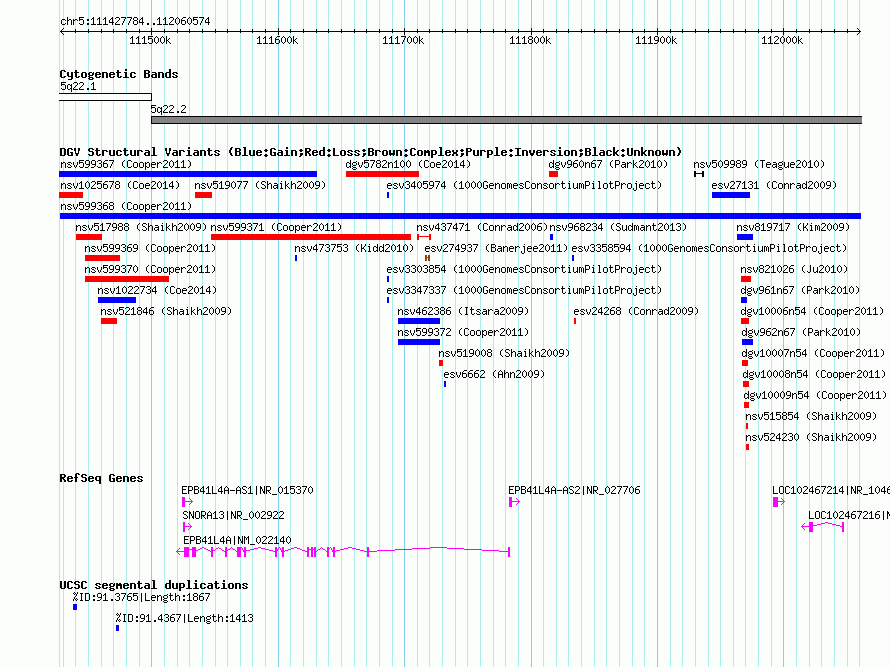
Task: Click the 5q22.2 gray band bar
Action: pyautogui.click(x=506, y=120)
